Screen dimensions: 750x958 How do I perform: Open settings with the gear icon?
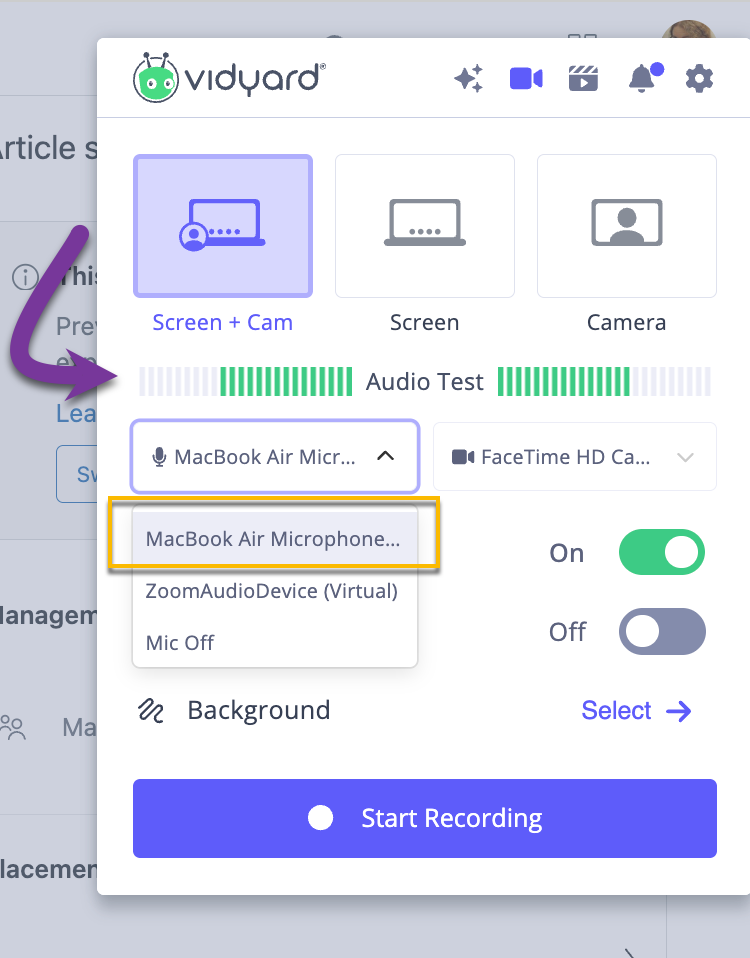pos(699,78)
